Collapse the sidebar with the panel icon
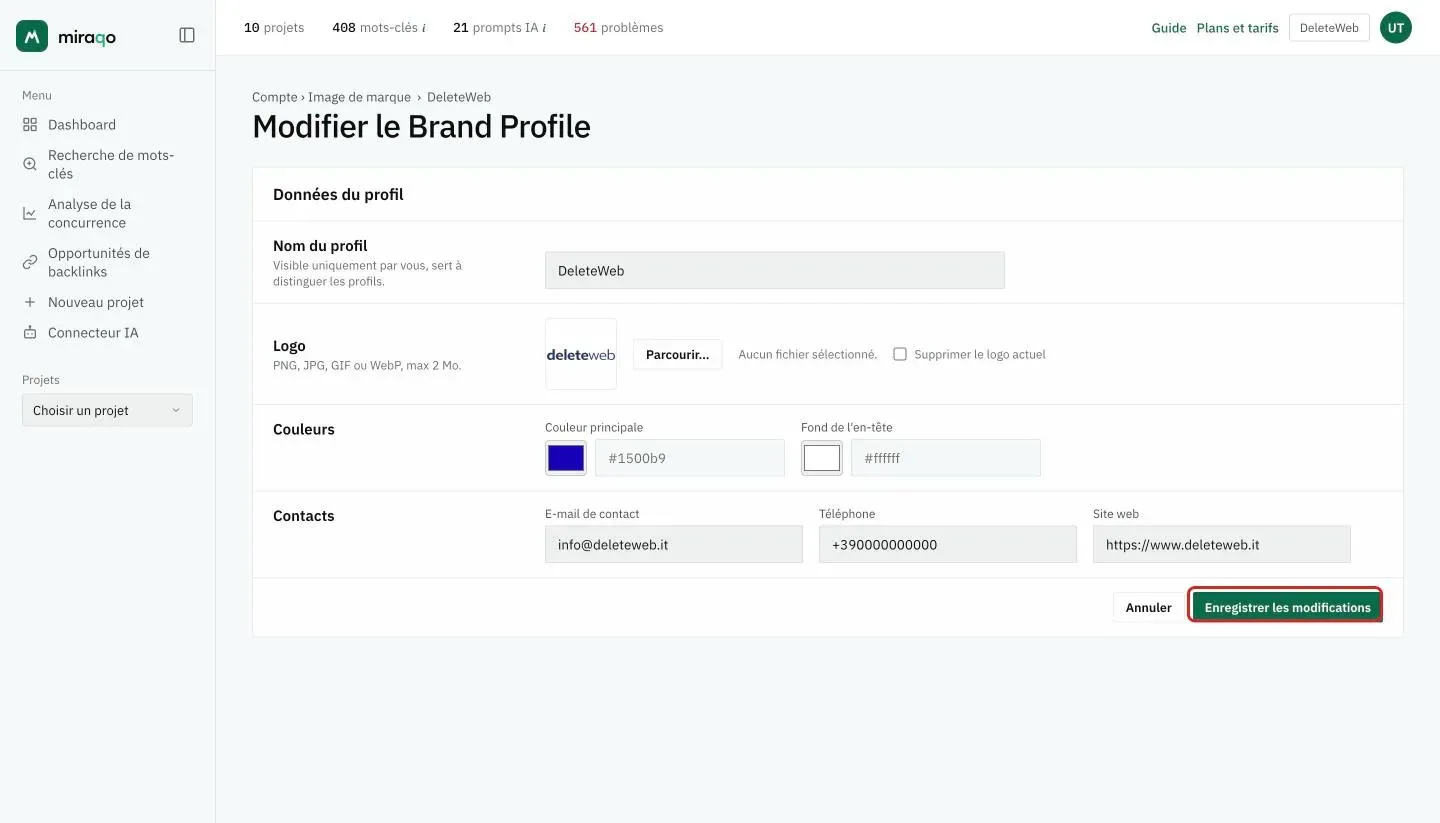 click(187, 35)
